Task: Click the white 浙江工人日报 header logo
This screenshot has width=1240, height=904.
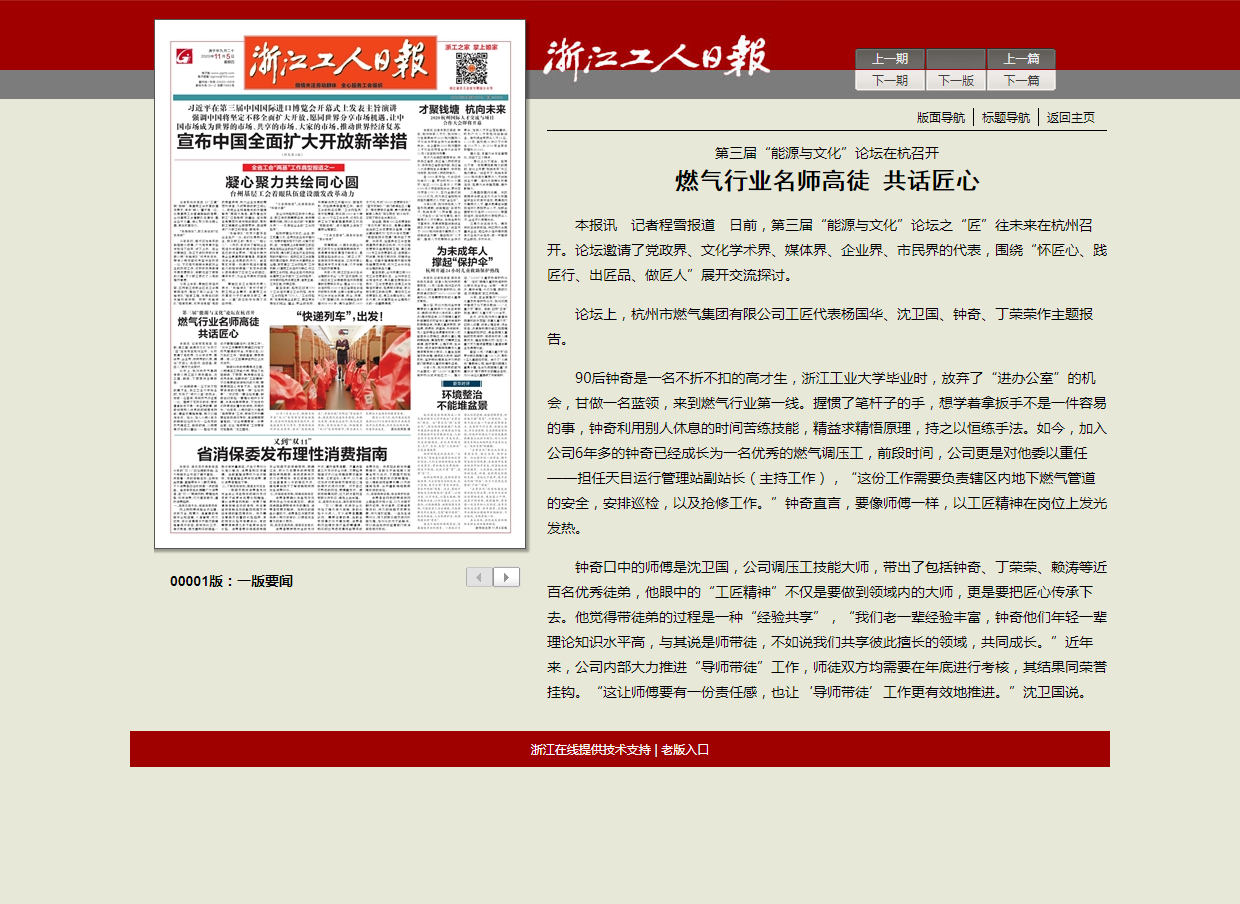Action: (657, 57)
